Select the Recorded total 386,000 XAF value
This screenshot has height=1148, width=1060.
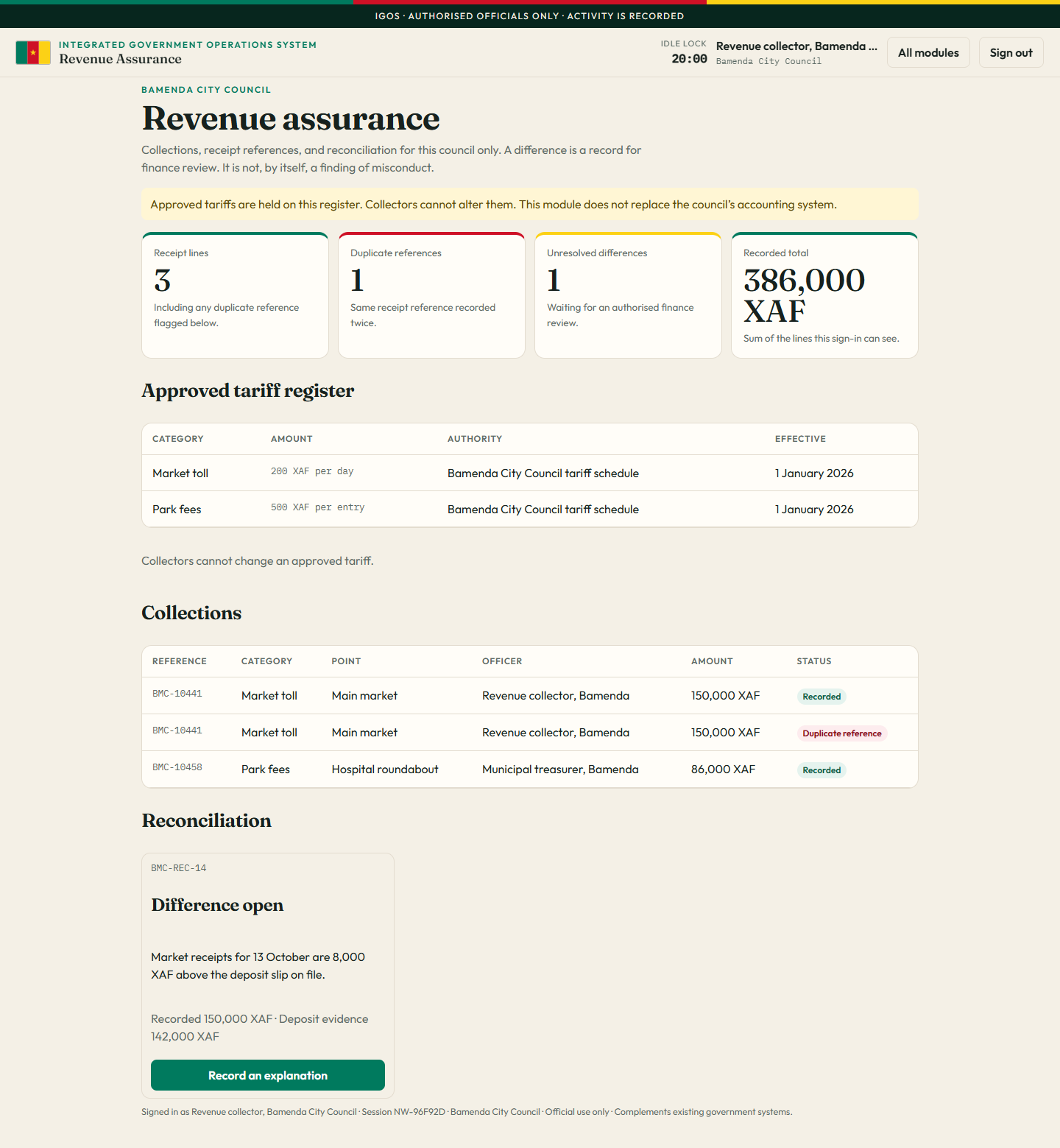pos(804,295)
